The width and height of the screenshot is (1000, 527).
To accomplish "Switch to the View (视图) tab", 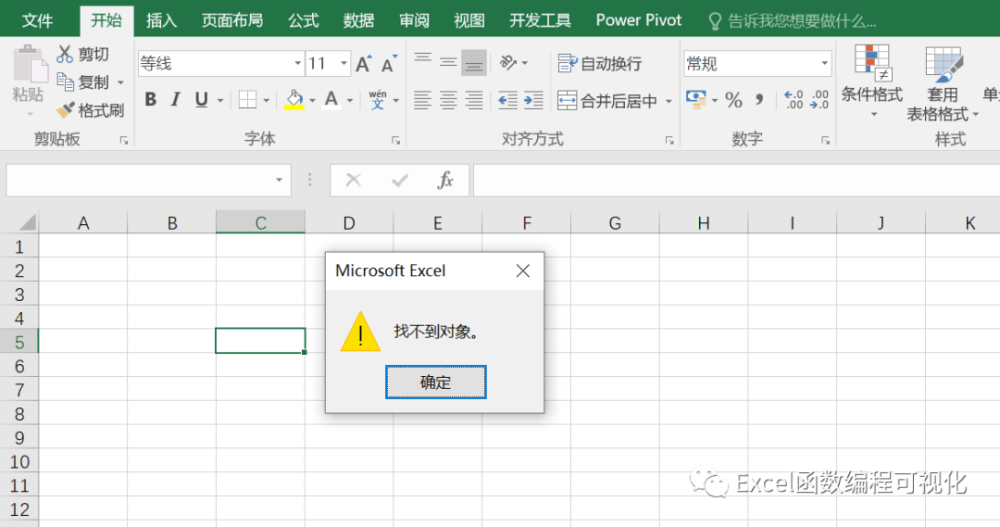I will [x=469, y=21].
